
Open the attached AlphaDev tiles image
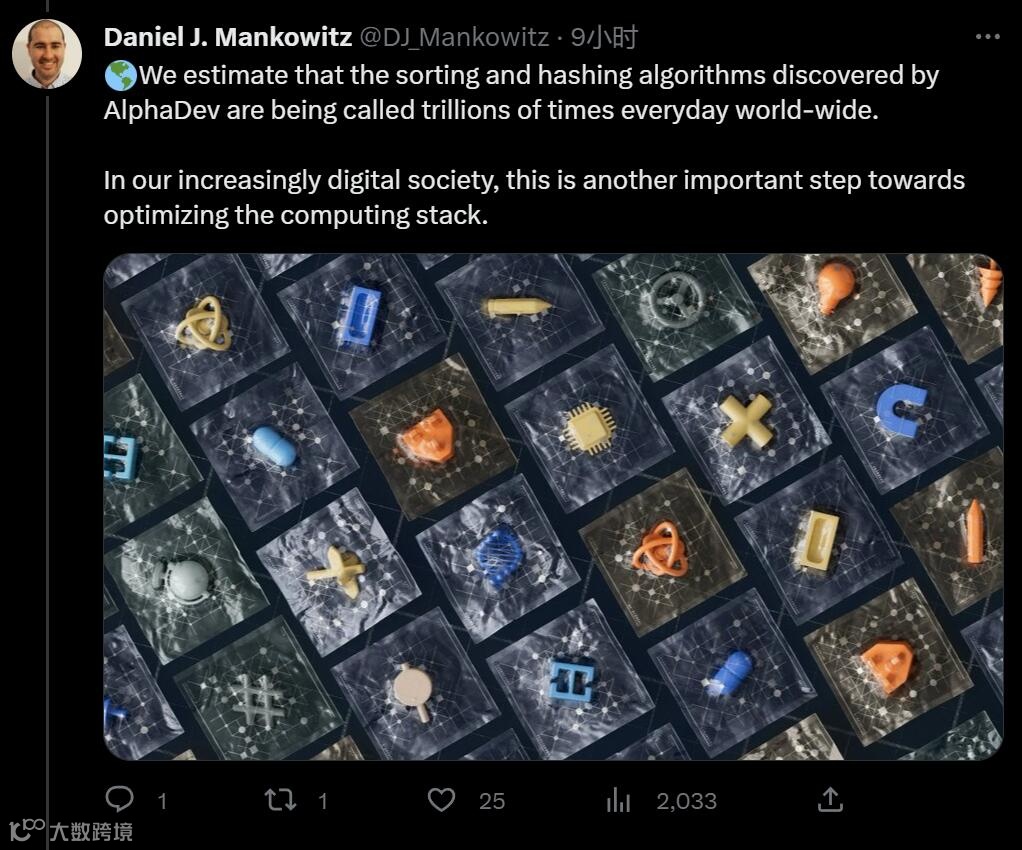pos(553,506)
